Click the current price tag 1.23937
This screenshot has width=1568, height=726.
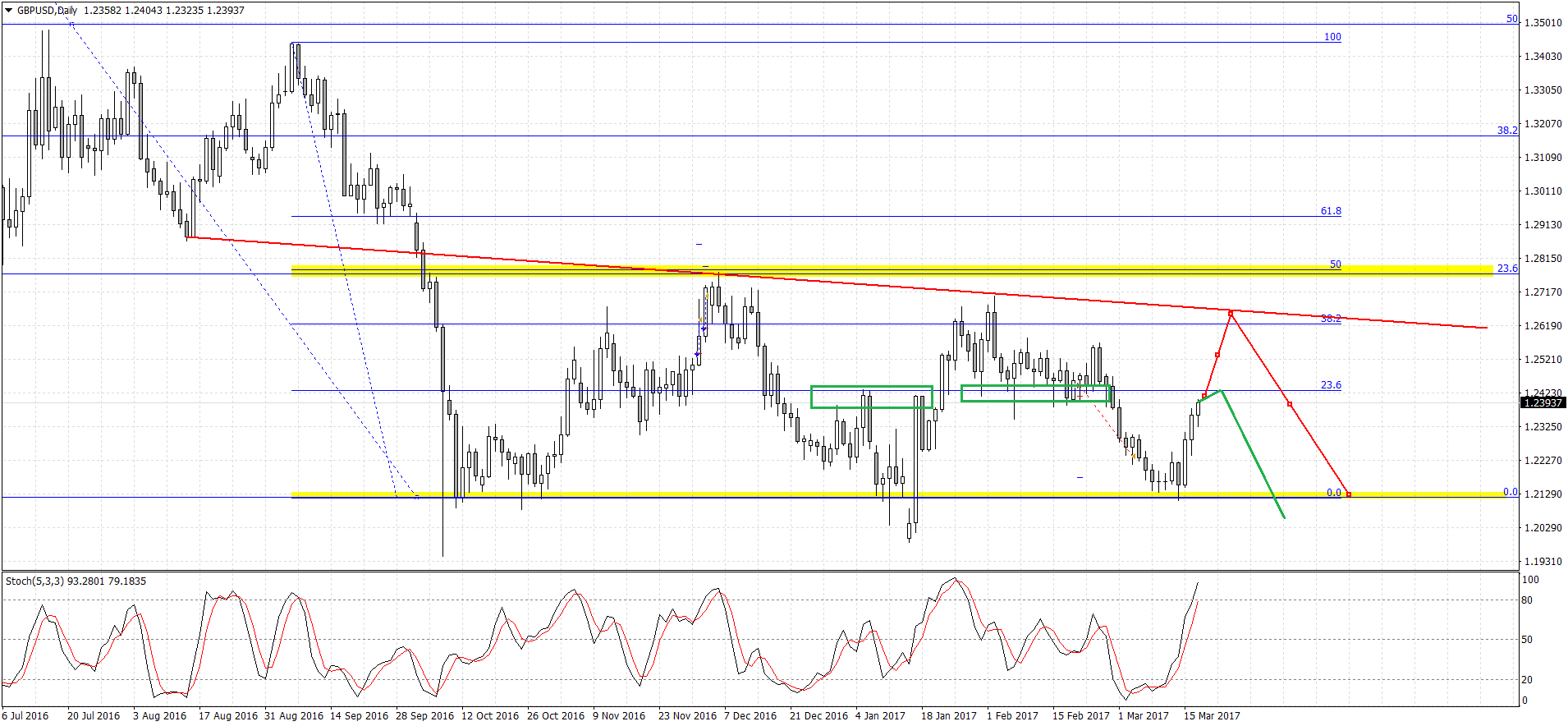(x=1543, y=402)
